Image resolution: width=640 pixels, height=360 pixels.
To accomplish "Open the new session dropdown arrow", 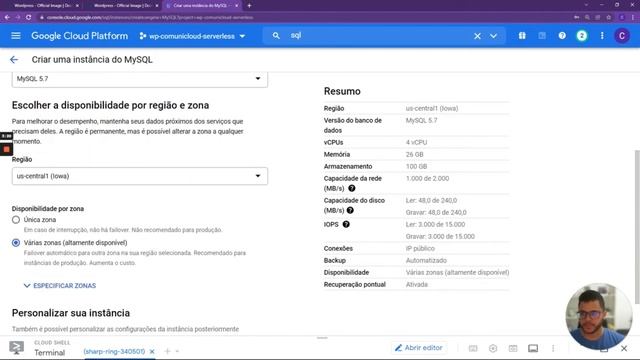I will (177, 351).
